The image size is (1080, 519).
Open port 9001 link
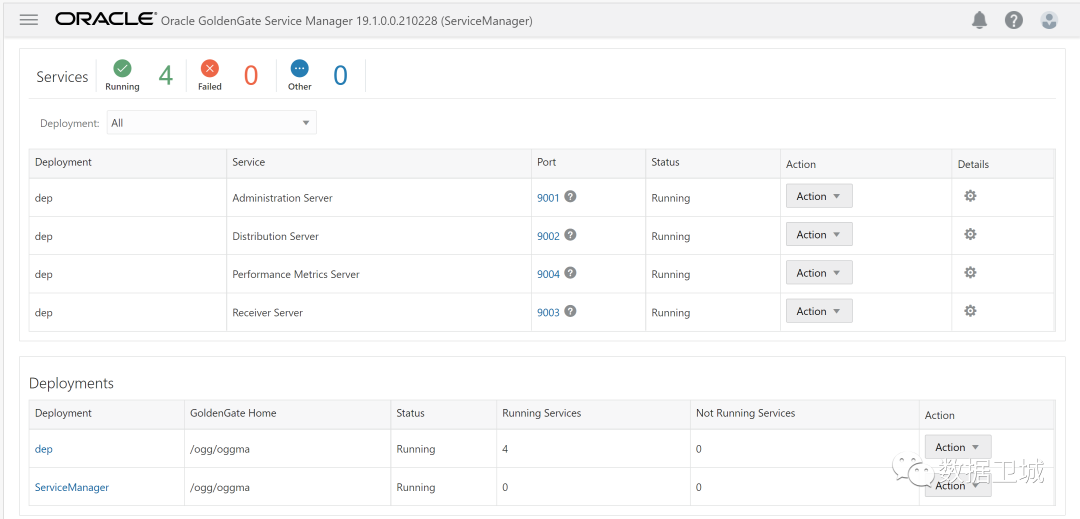click(x=548, y=198)
